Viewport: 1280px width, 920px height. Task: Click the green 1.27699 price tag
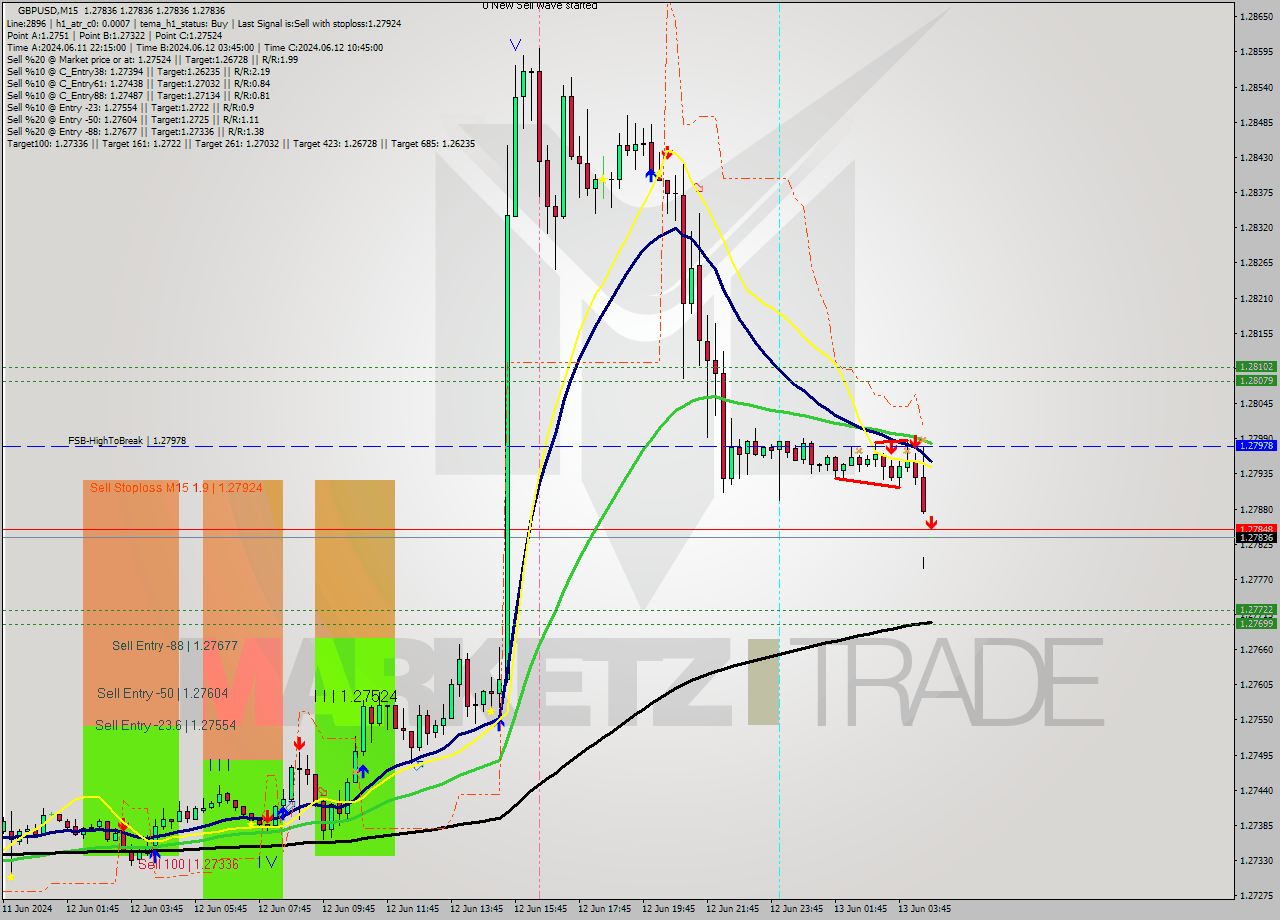coord(1256,624)
